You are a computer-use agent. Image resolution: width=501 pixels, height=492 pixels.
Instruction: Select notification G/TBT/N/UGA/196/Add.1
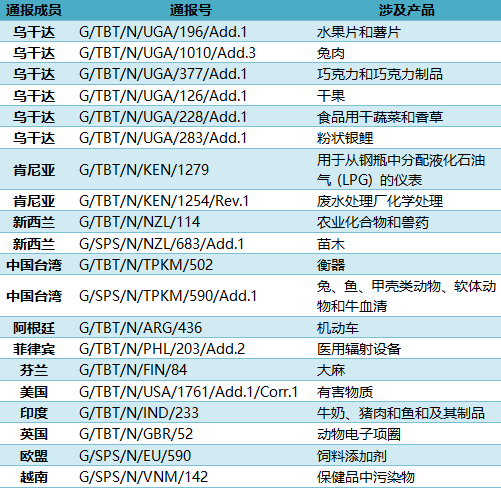coord(163,32)
